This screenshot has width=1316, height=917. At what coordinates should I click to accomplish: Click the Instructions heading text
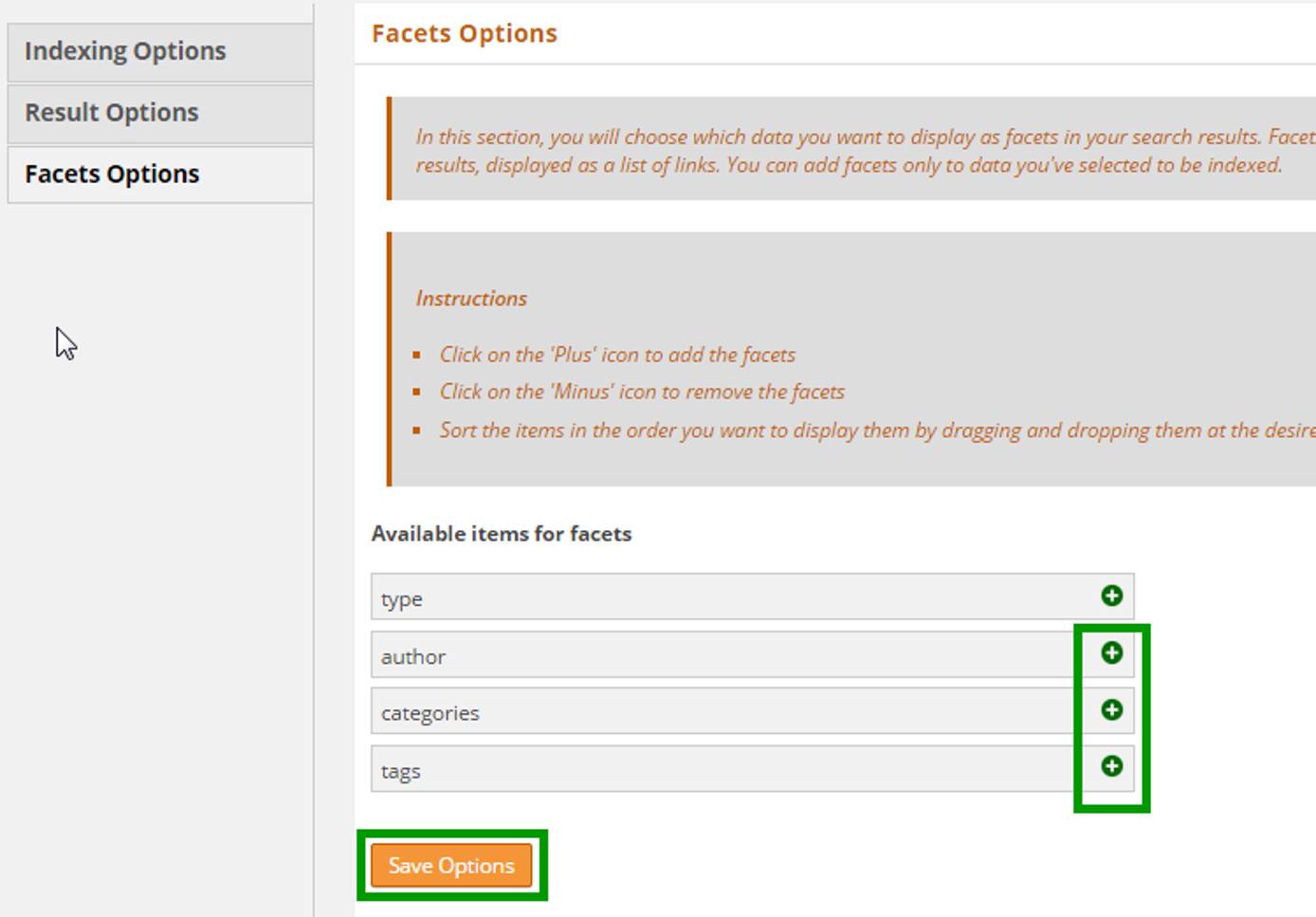pyautogui.click(x=470, y=298)
